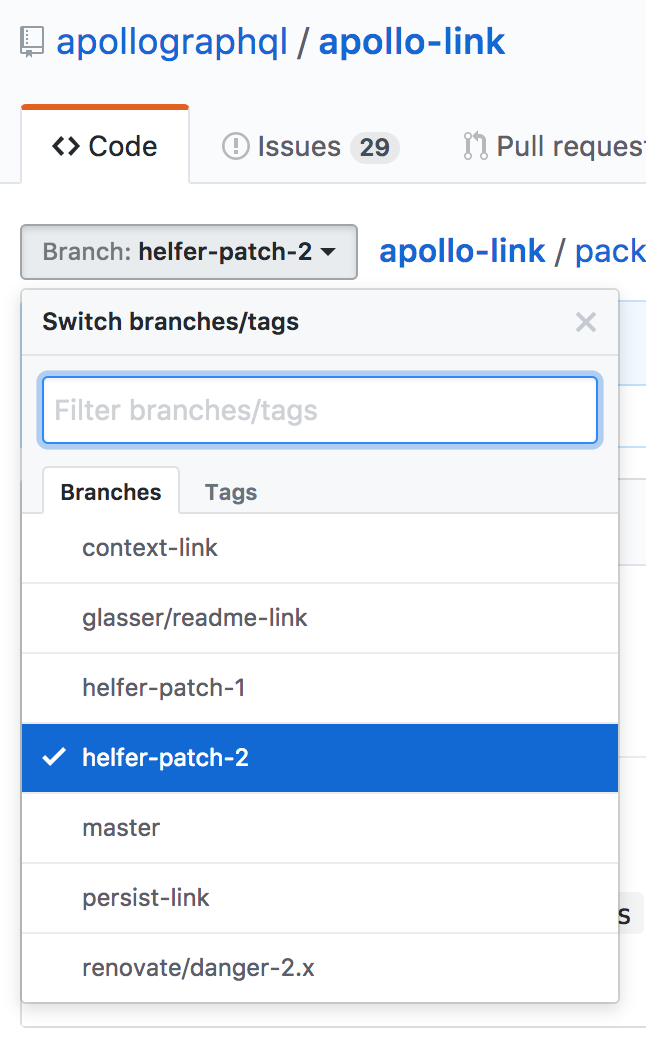The image size is (646, 1046).
Task: Choose the context-link branch
Action: tap(150, 547)
